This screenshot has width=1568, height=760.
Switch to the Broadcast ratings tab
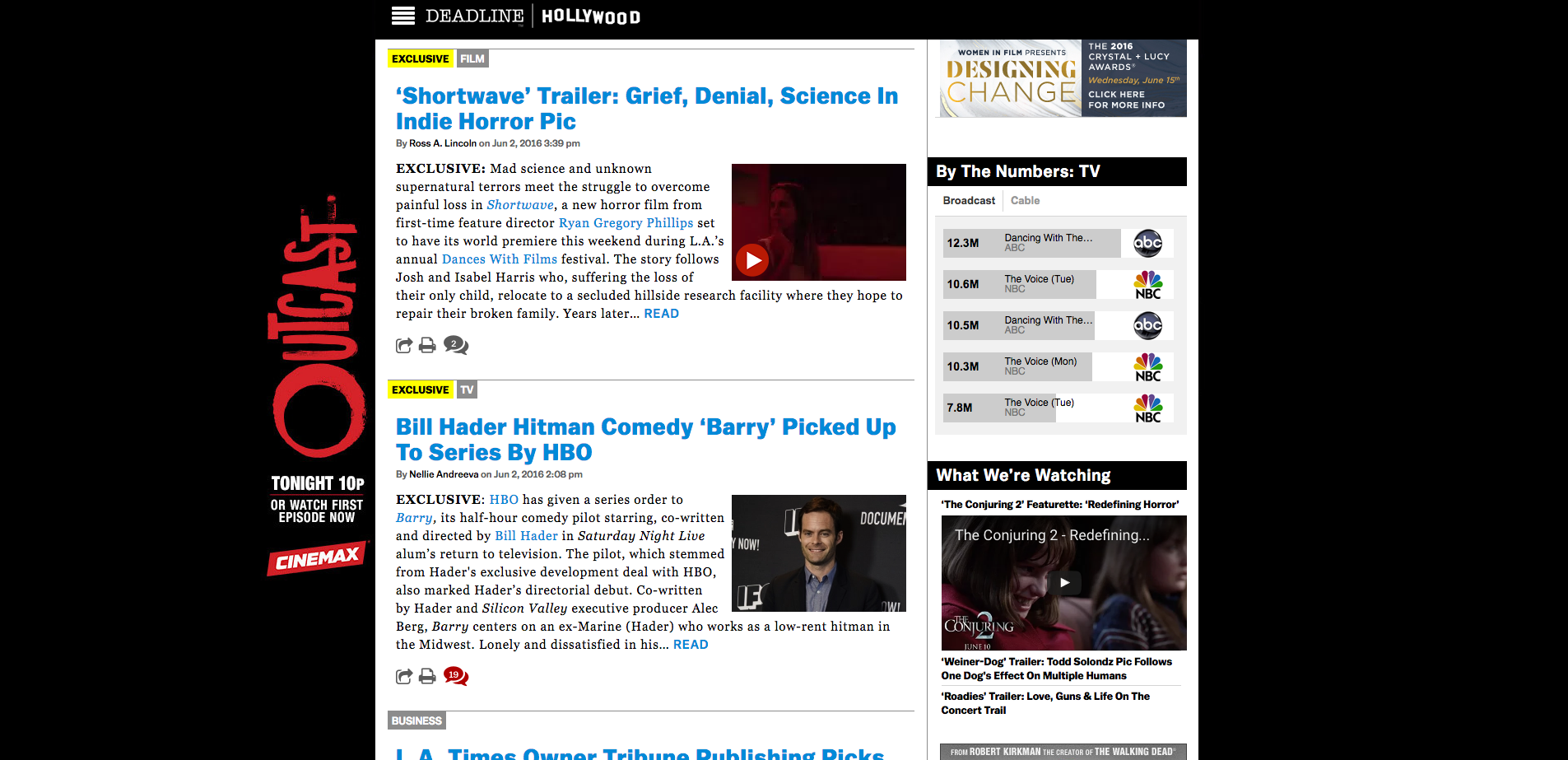[969, 200]
